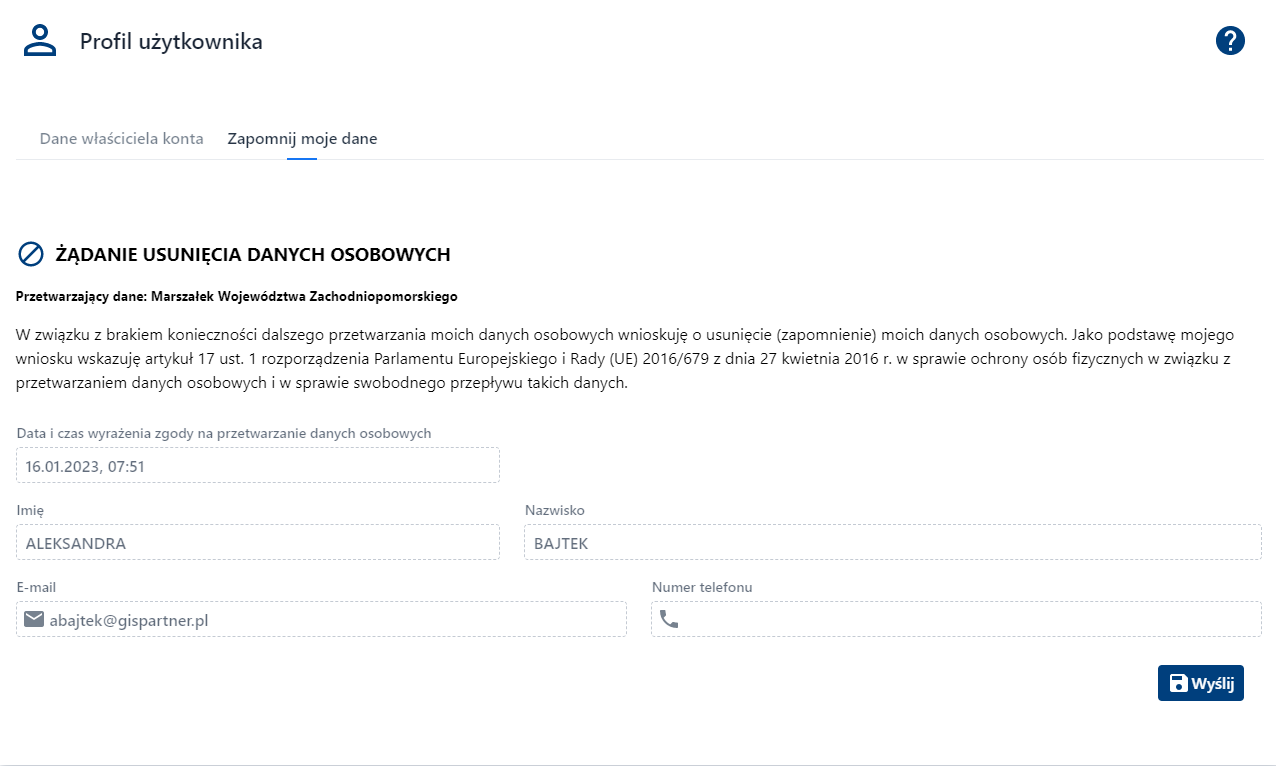Viewport: 1276px width, 766px height.
Task: Click the phone handset icon
Action: [x=669, y=620]
